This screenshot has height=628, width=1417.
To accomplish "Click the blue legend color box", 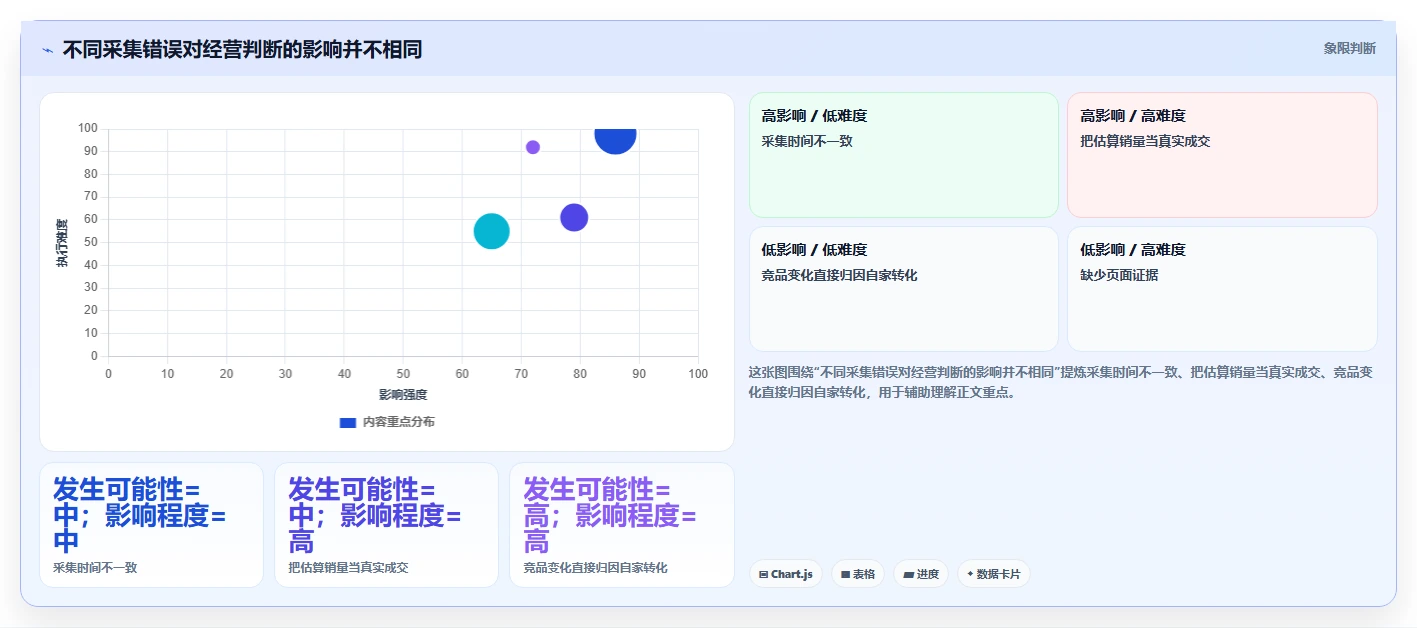I will click(x=347, y=422).
